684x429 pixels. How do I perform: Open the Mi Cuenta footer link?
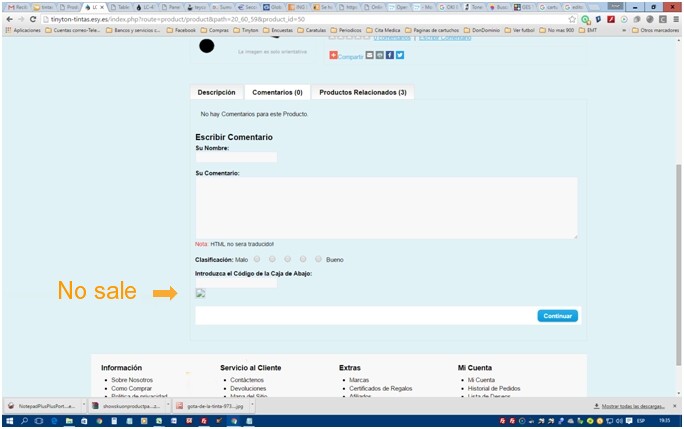pyautogui.click(x=481, y=380)
